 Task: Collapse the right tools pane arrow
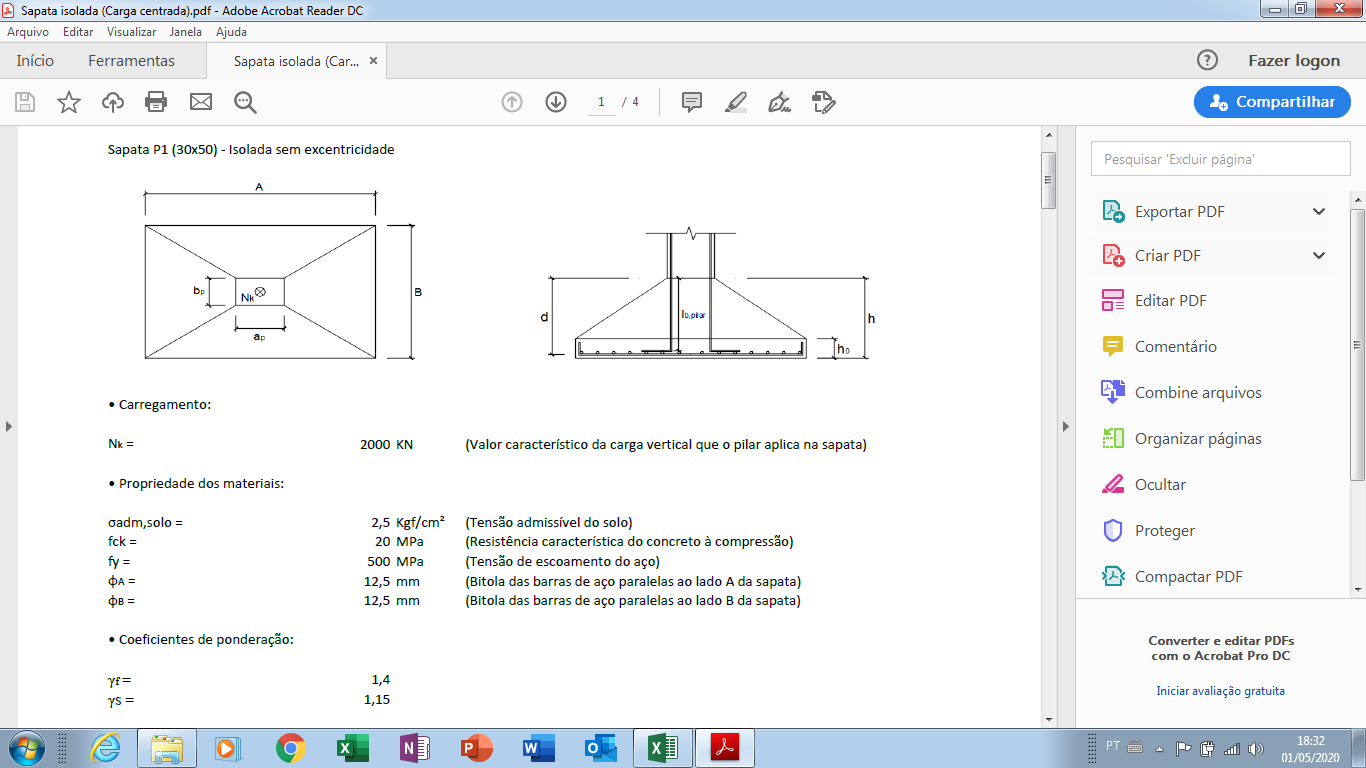(1066, 426)
